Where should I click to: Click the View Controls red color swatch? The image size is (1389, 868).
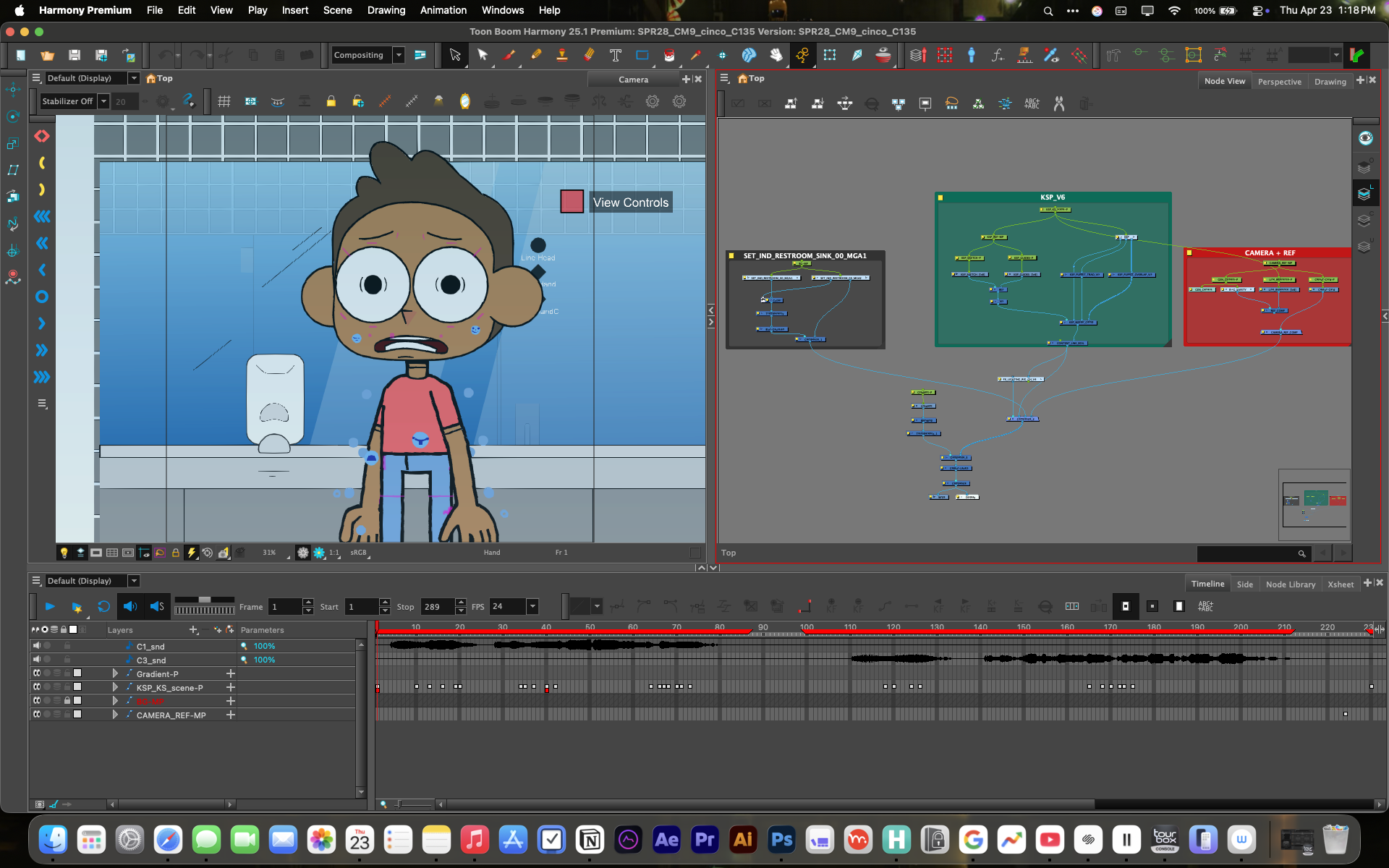point(572,201)
